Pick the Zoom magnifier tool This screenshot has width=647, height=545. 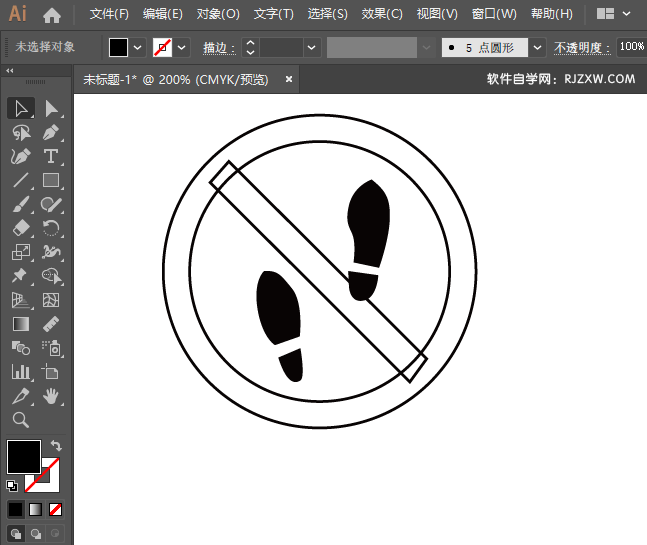point(20,420)
